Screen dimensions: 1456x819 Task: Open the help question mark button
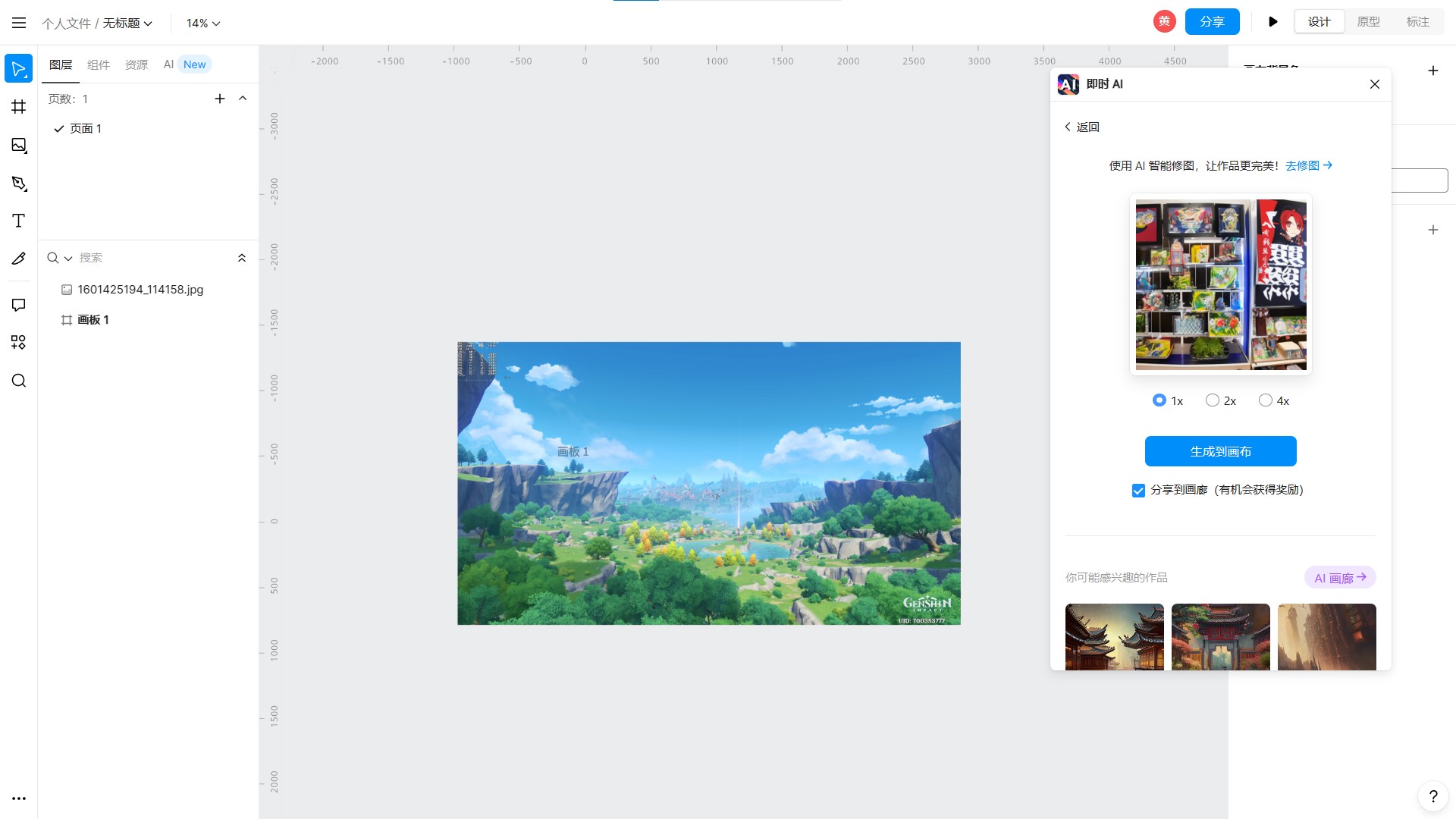1433,796
